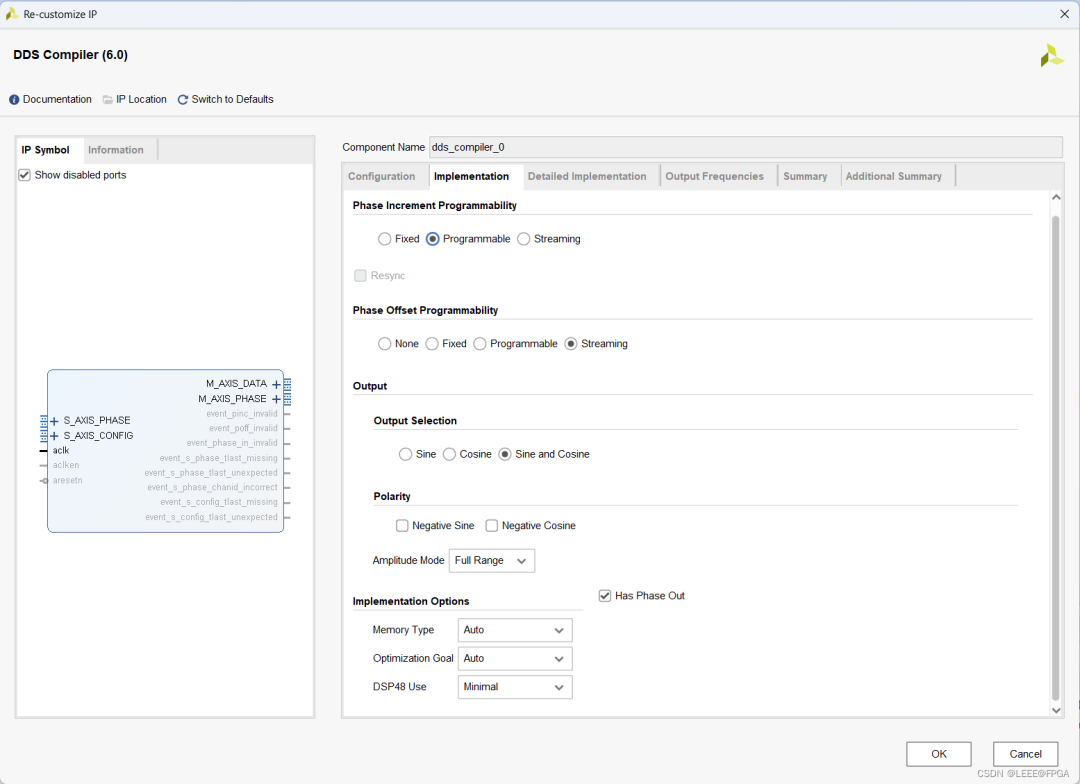
Task: Expand the S_AXIS_CONFIG port plus icon
Action: 54,436
